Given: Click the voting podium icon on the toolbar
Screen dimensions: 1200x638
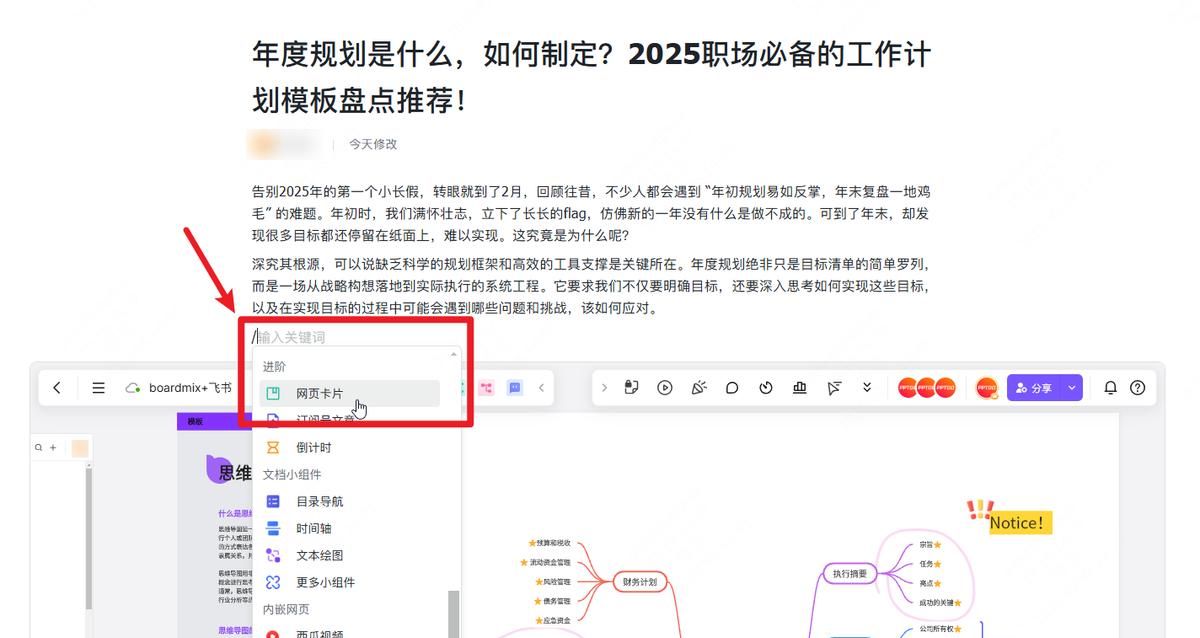Looking at the screenshot, I should coord(800,387).
